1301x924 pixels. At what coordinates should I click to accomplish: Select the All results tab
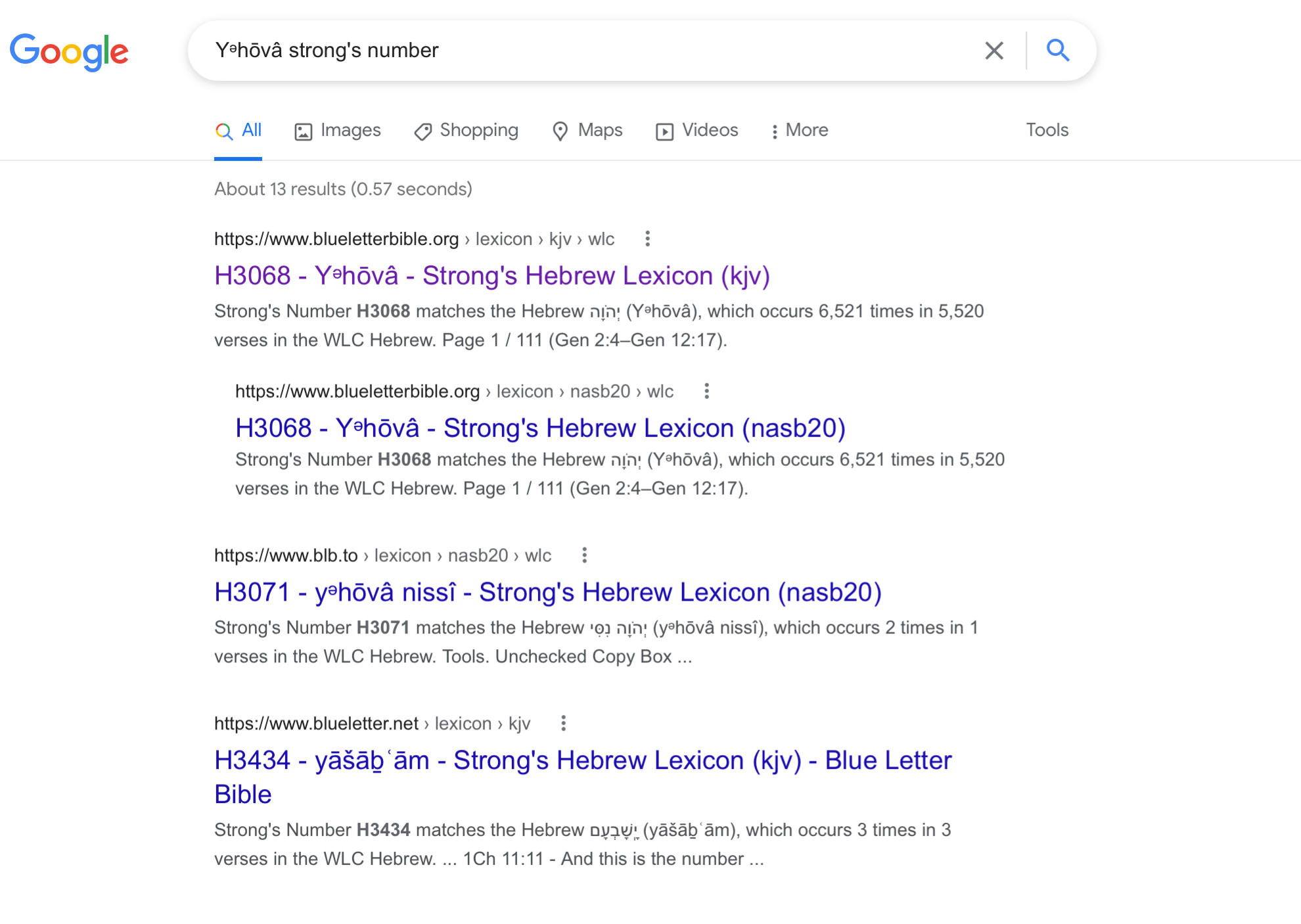click(x=239, y=130)
